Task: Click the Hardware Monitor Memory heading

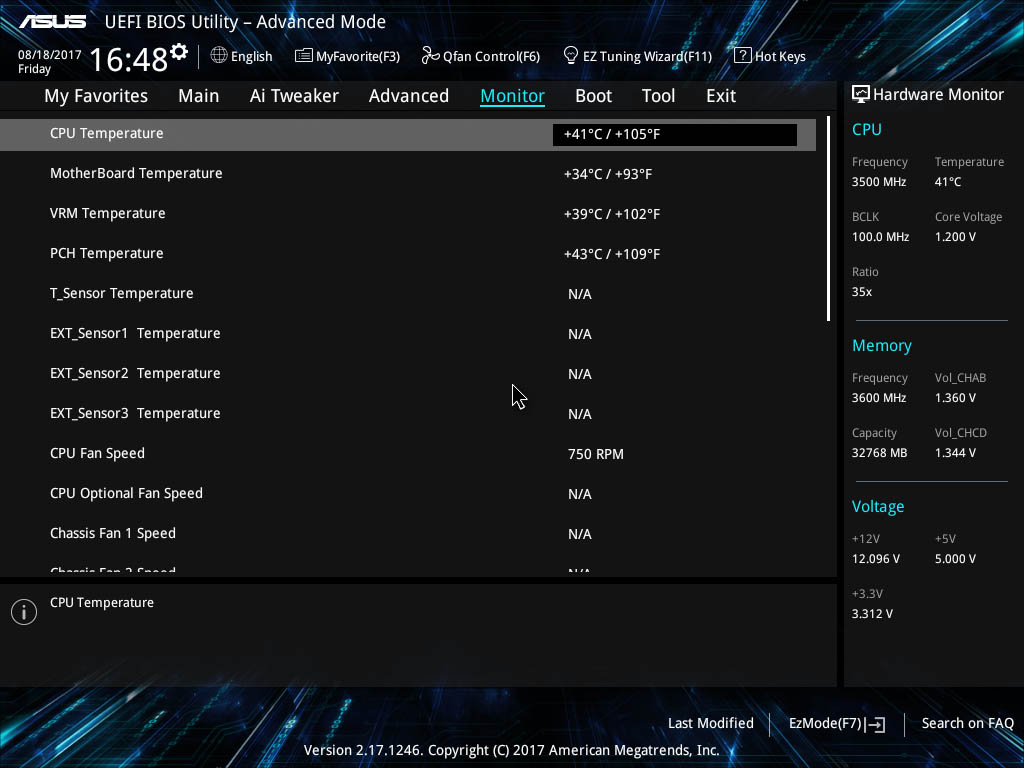Action: 882,345
